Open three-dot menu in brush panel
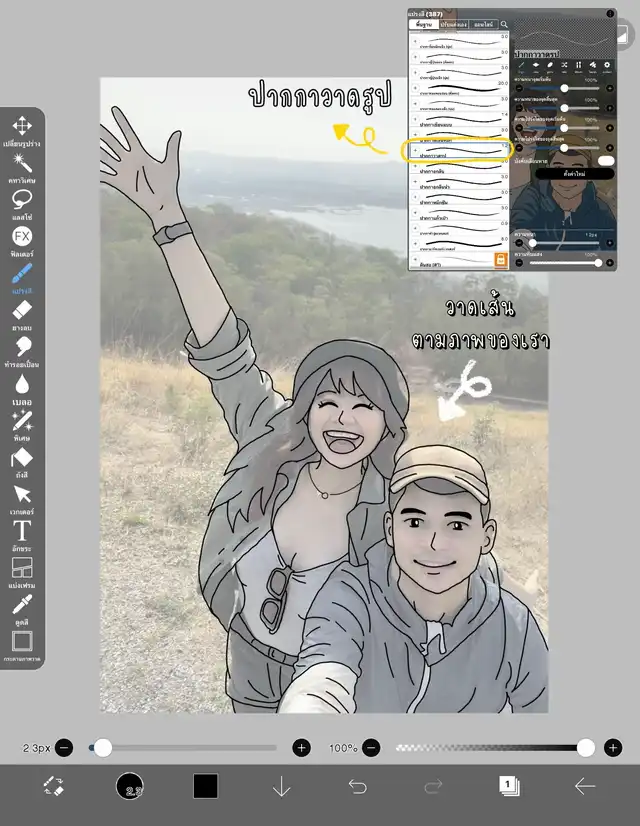 click(x=610, y=14)
